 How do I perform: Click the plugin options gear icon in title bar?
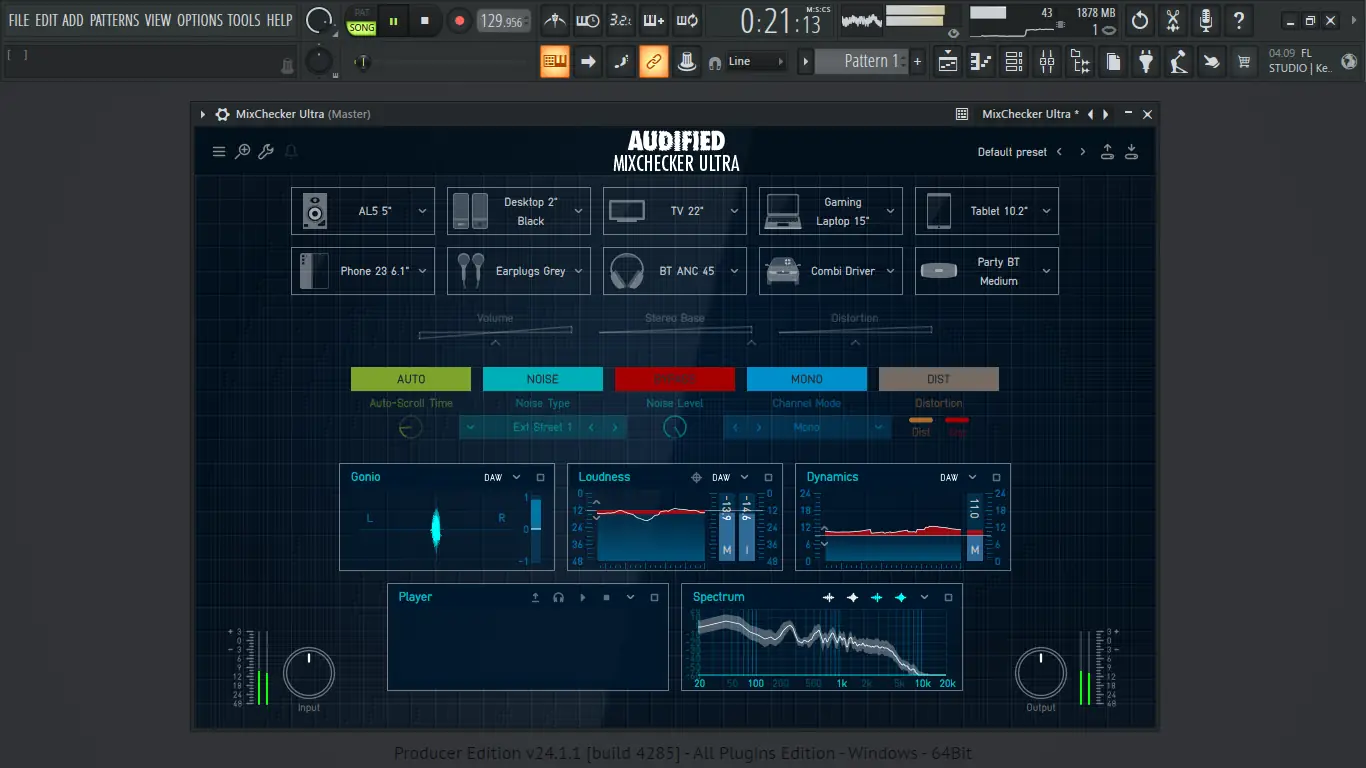point(222,114)
